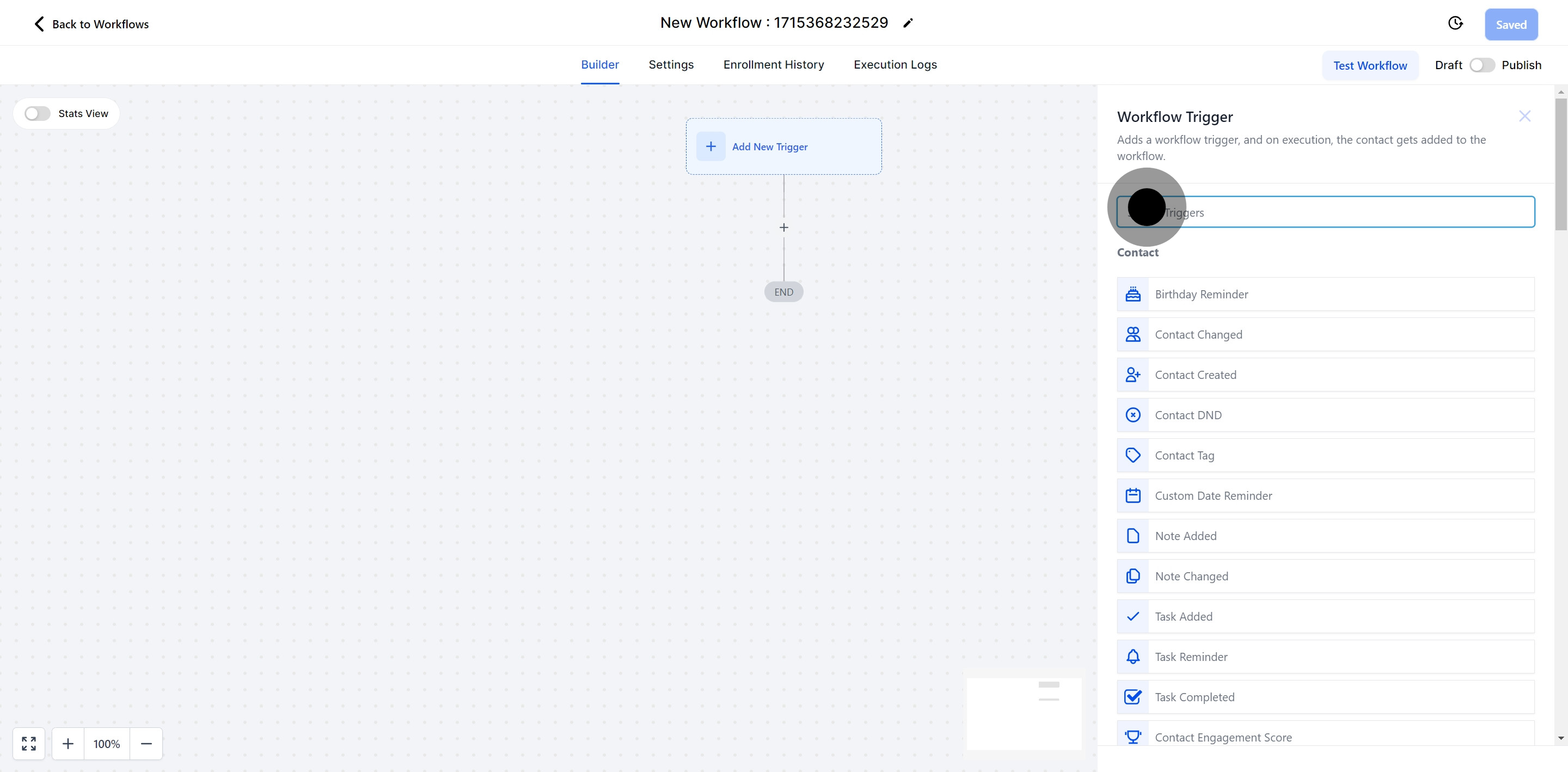
Task: Switch to the Settings tab
Action: 671,65
